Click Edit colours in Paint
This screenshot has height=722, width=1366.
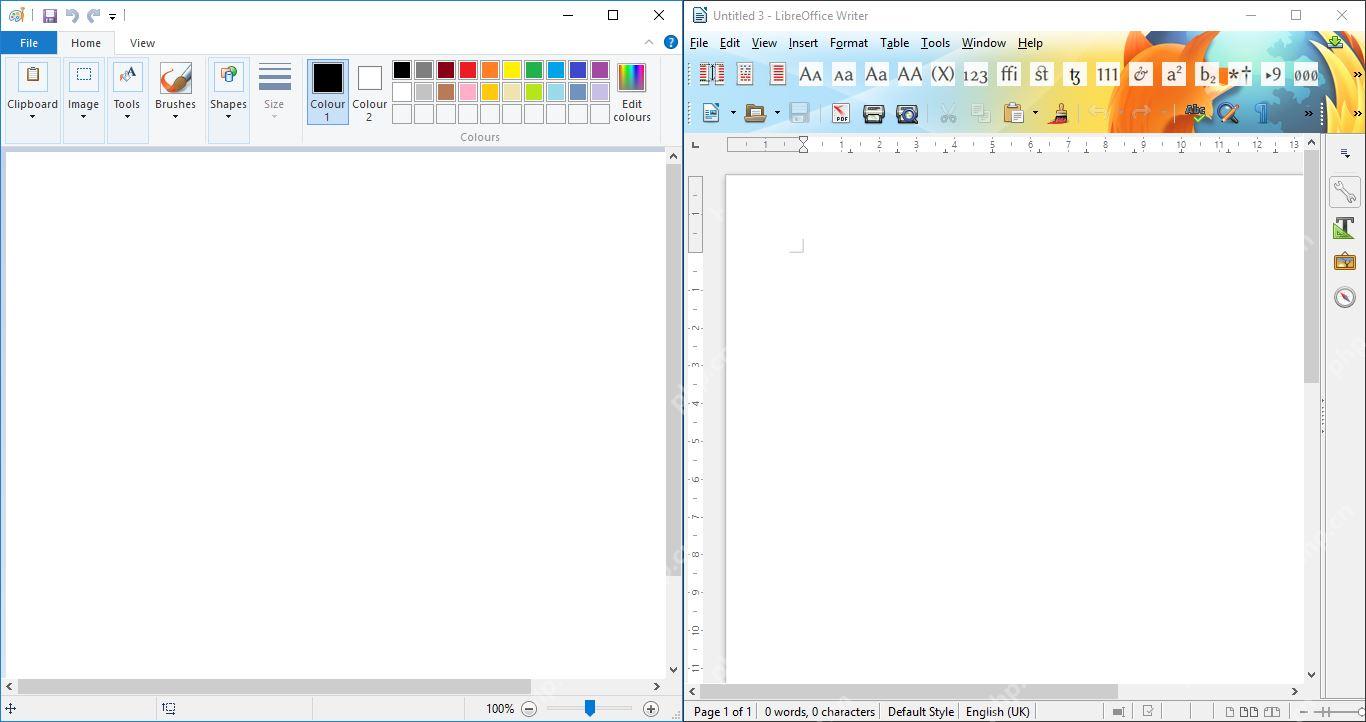[632, 92]
